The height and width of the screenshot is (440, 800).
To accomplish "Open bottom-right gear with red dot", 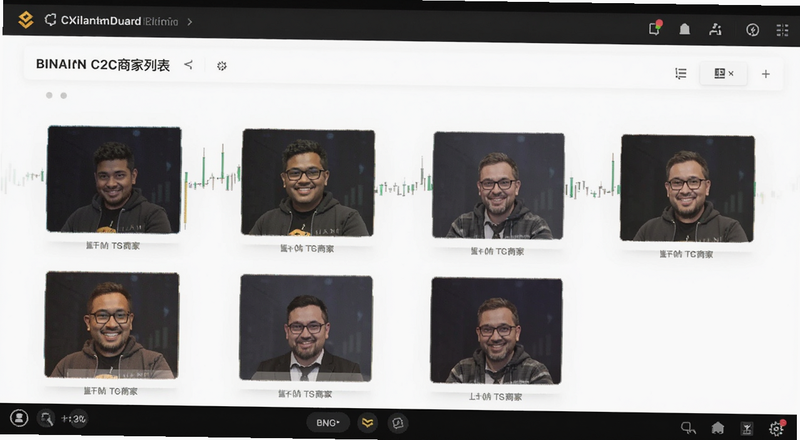I will (777, 428).
